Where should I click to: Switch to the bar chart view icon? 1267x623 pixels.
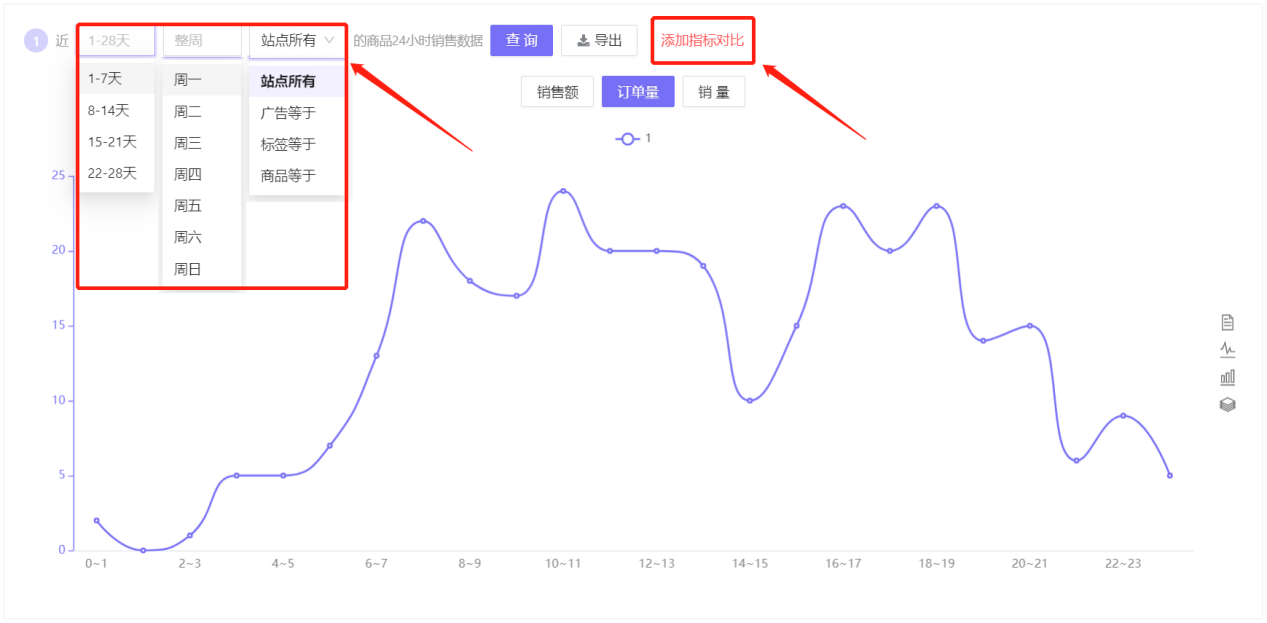[x=1227, y=377]
